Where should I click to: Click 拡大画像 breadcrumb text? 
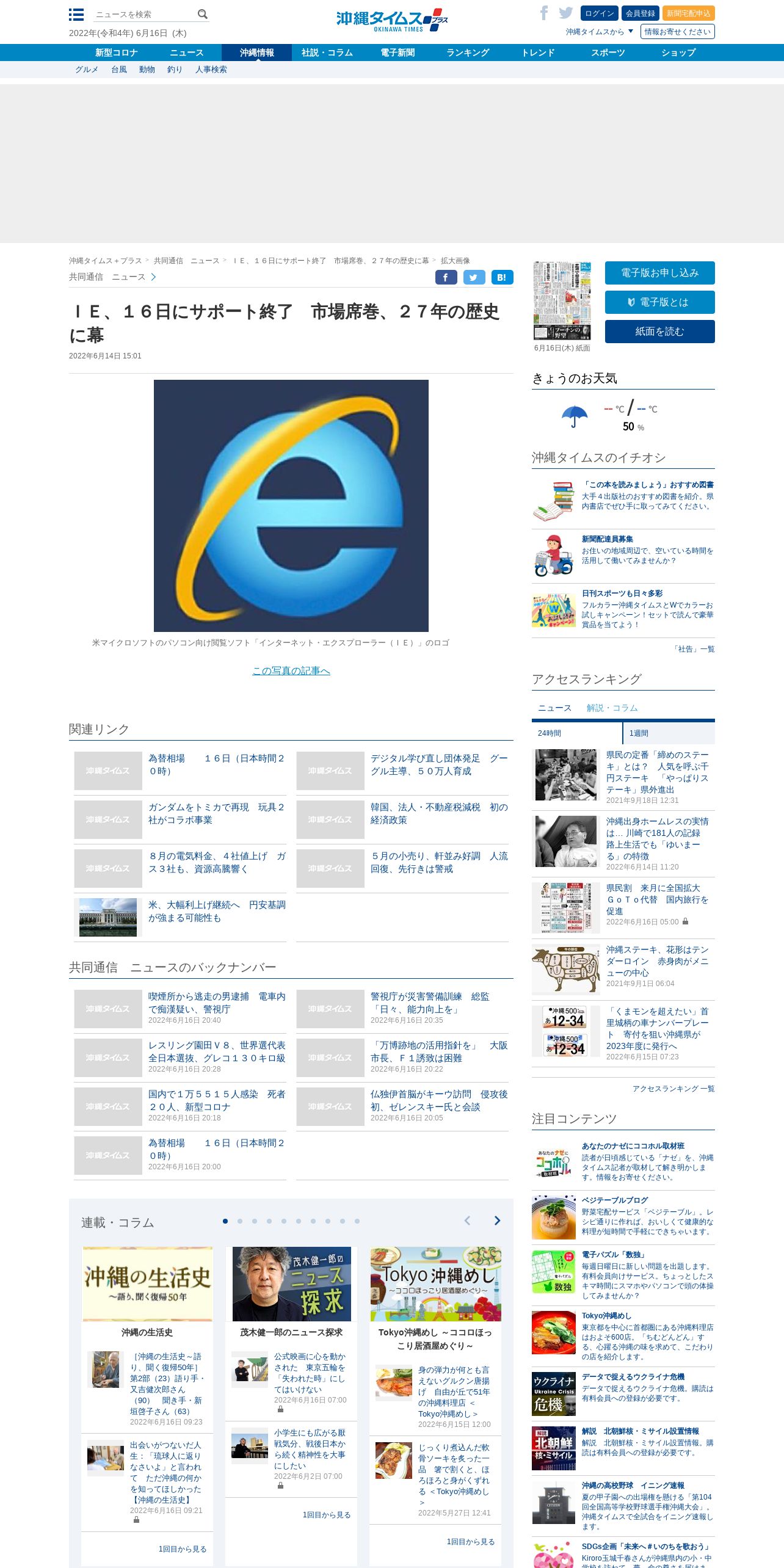(x=456, y=261)
